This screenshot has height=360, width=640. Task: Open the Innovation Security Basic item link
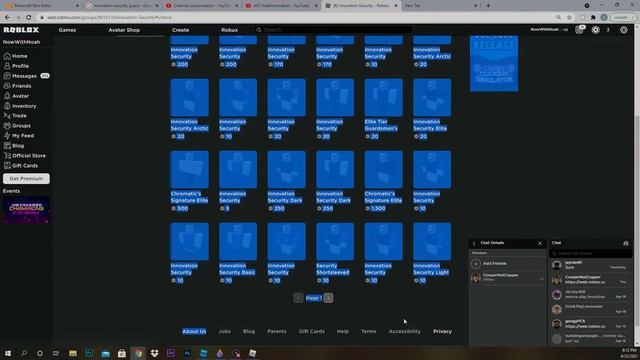point(237,269)
